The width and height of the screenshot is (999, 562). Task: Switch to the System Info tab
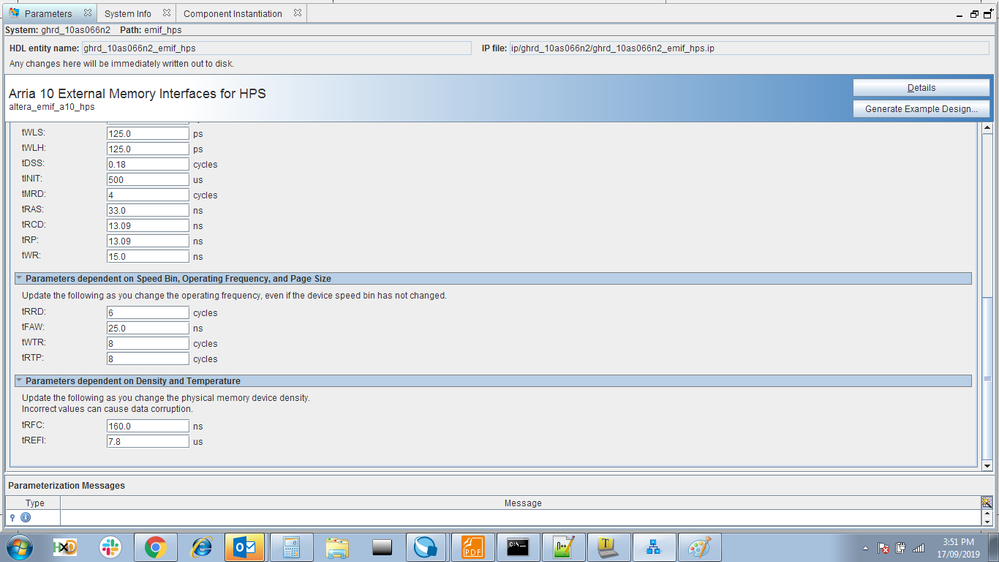click(128, 13)
